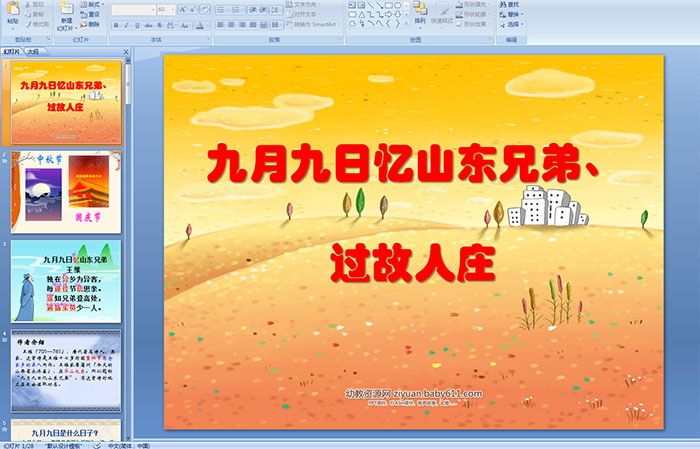Select slide 4 thumbnail 作者介绍
Image resolution: width=700 pixels, height=449 pixels.
[x=66, y=371]
